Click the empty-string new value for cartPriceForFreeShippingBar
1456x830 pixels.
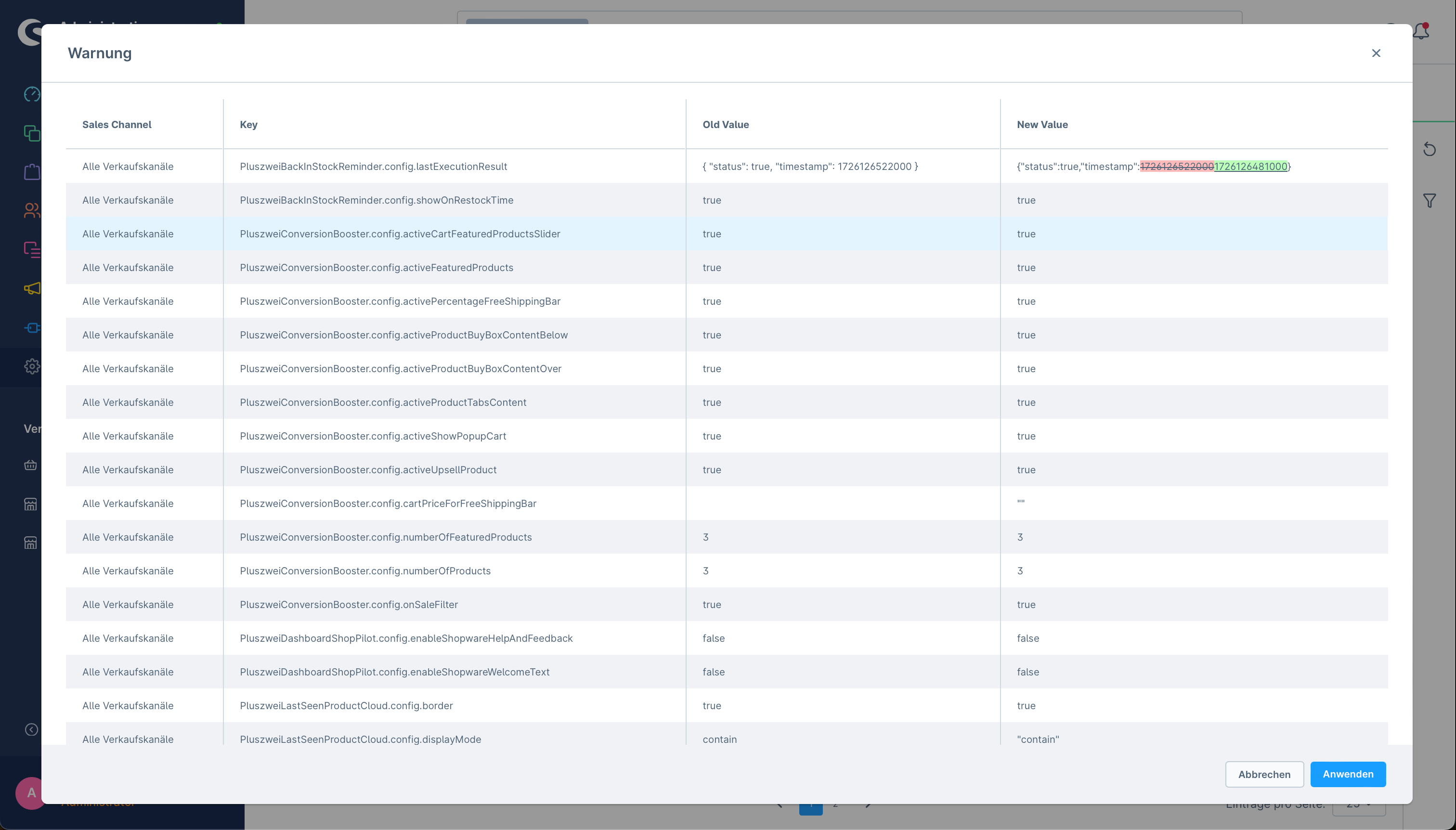pos(1020,502)
